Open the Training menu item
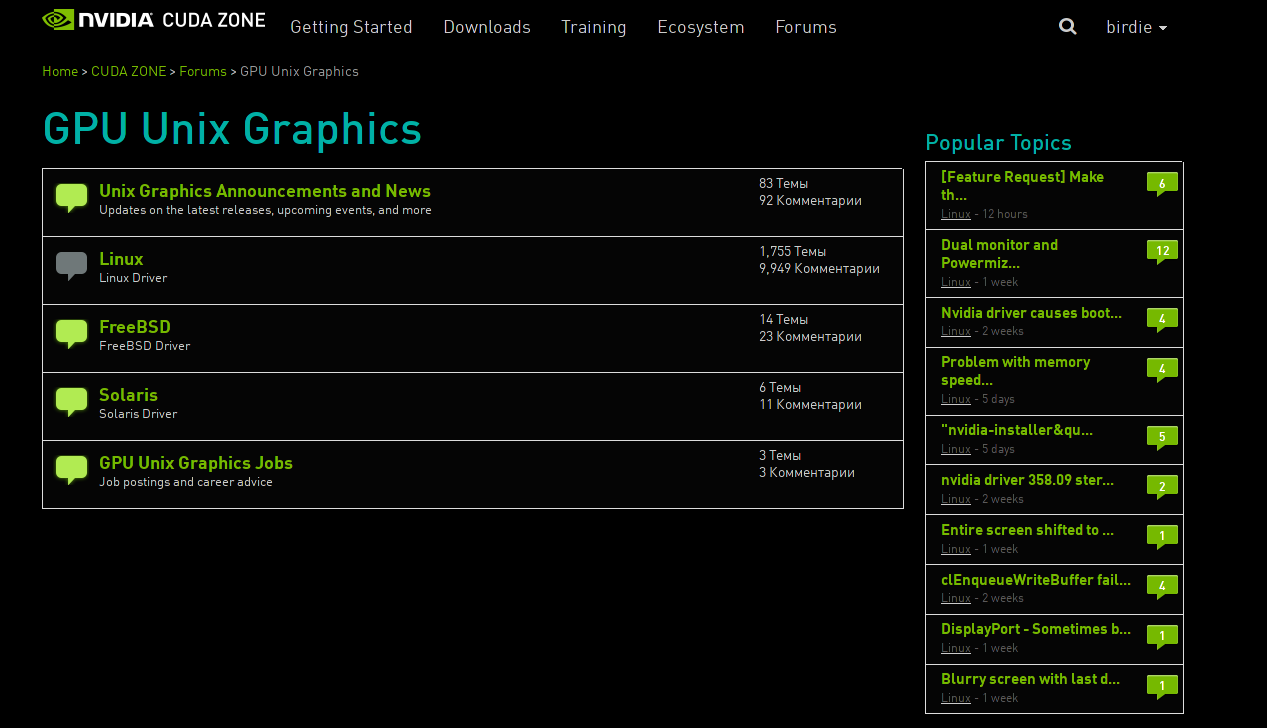The width and height of the screenshot is (1267, 728). click(x=594, y=27)
